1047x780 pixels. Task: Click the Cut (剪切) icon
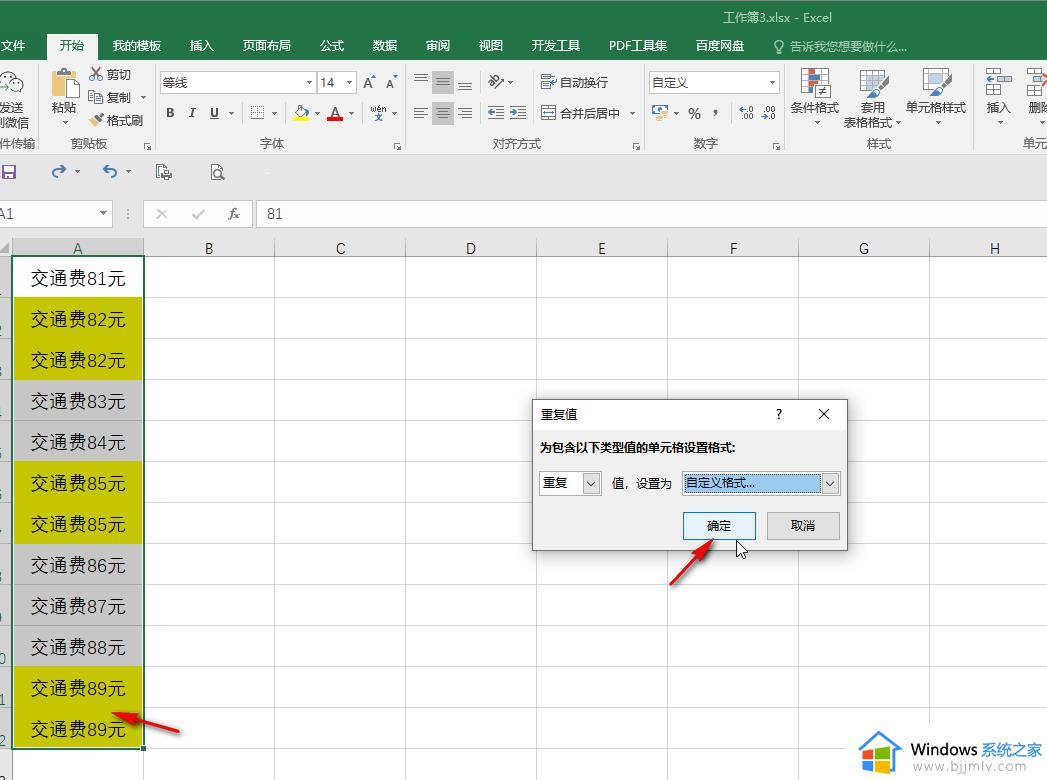point(96,74)
